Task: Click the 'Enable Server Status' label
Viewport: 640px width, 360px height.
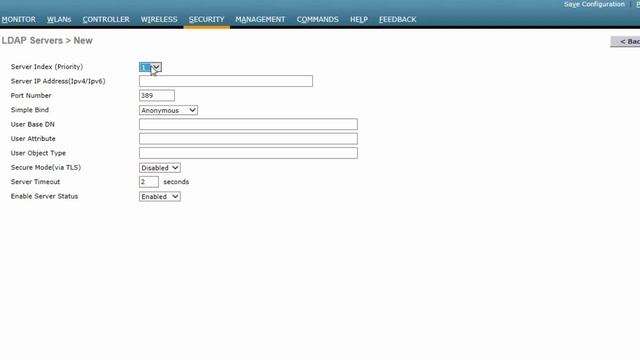Action: pos(44,196)
